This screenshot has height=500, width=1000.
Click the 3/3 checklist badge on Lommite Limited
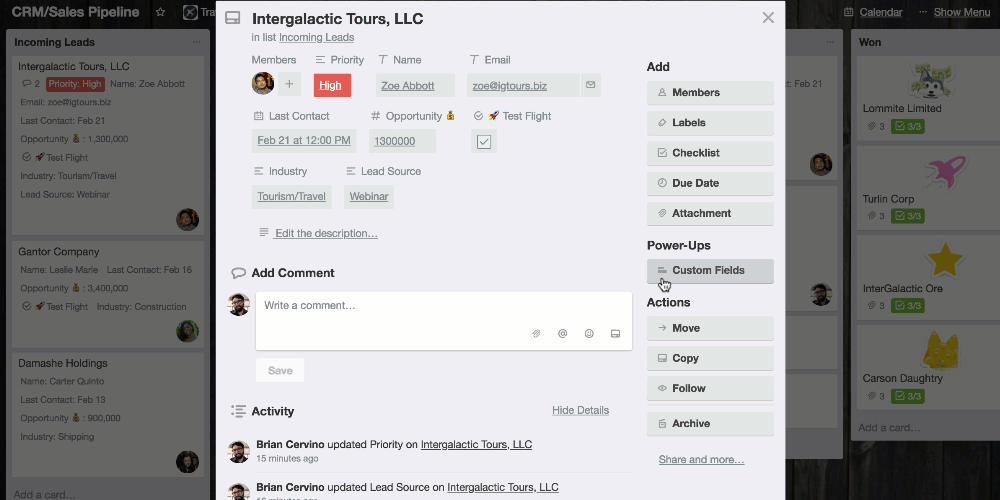point(908,126)
